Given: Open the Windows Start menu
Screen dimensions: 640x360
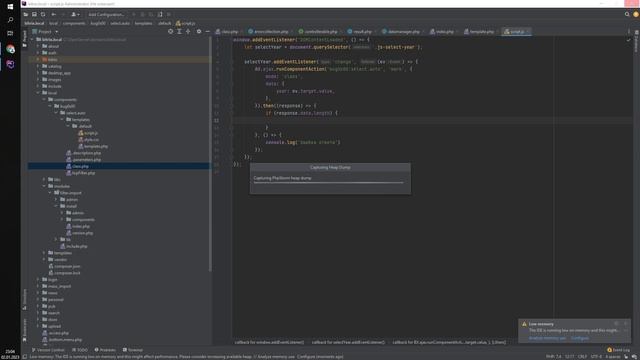Looking at the screenshot, I should coord(10,7).
